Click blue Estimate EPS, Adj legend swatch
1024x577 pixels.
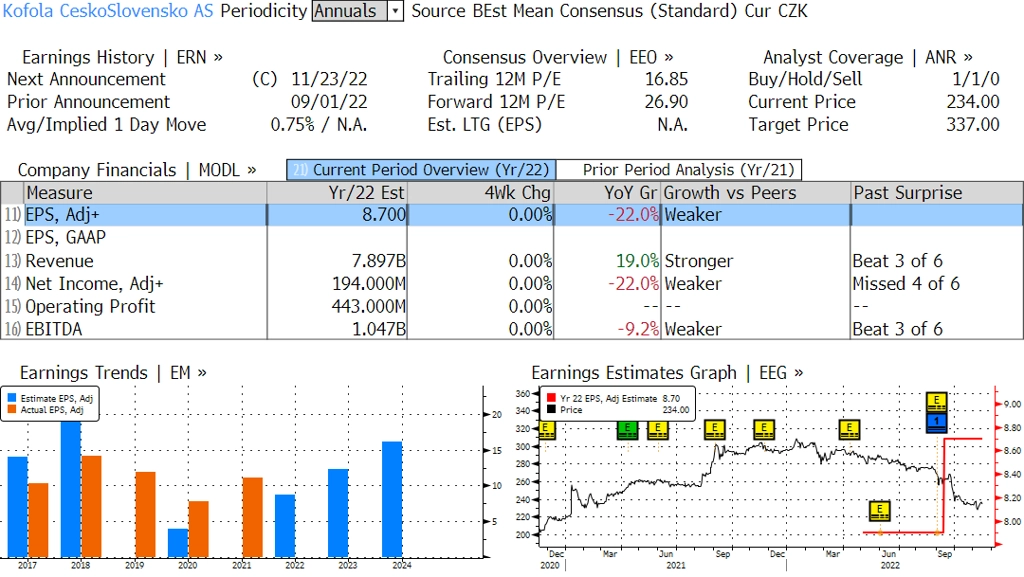tap(12, 398)
